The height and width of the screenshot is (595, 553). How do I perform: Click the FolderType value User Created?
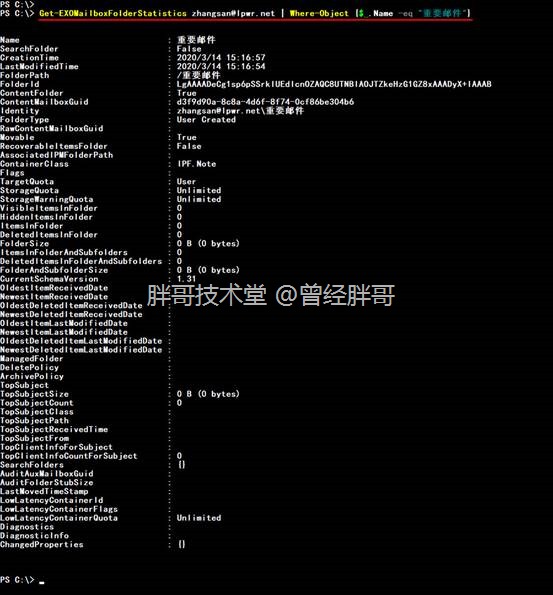[x=206, y=120]
